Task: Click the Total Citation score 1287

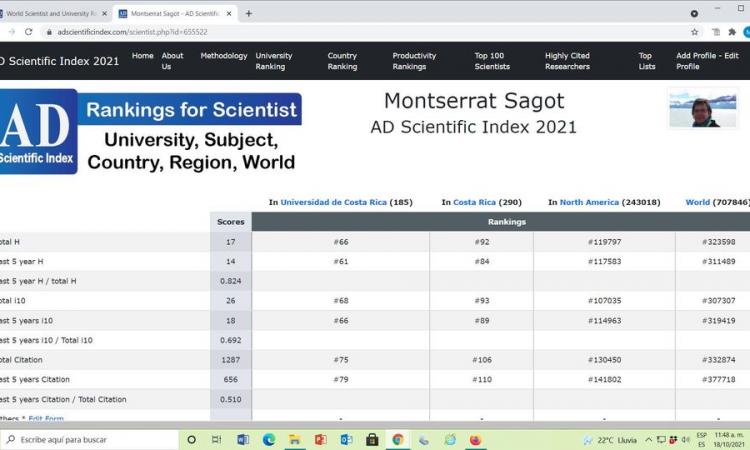Action: click(231, 360)
